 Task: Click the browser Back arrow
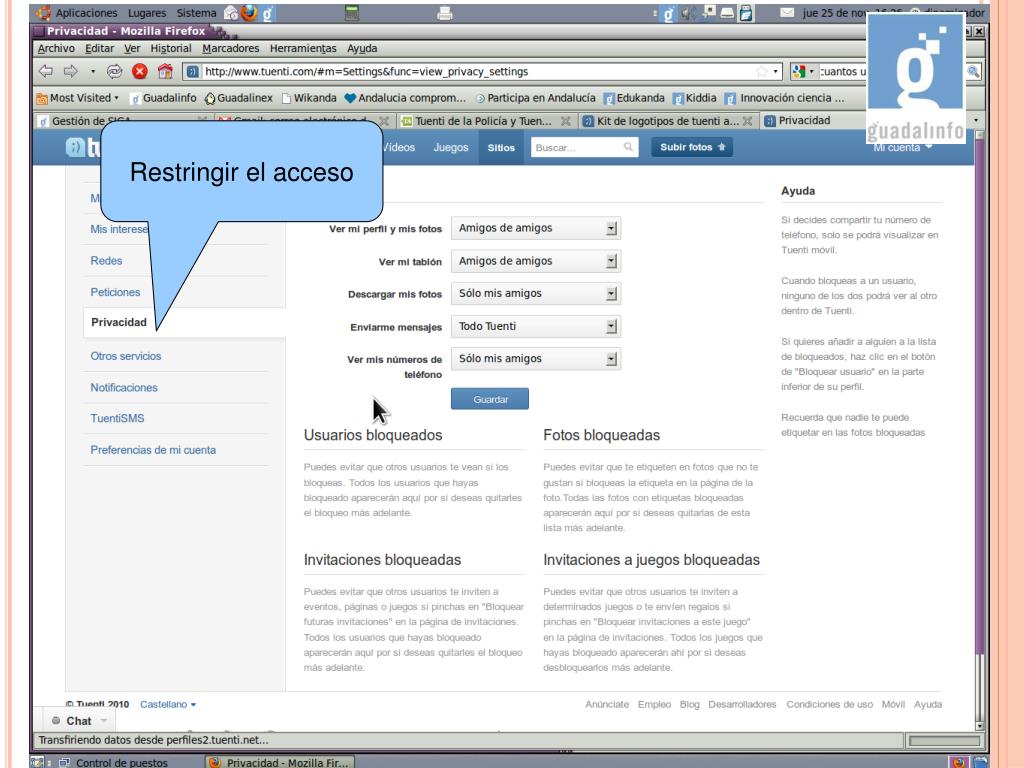point(46,71)
